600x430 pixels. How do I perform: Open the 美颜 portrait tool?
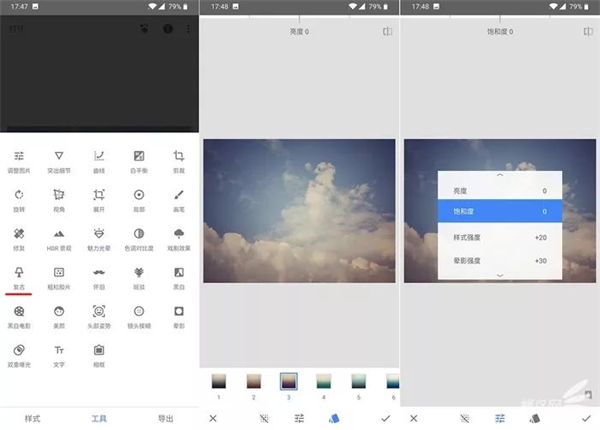click(x=59, y=318)
